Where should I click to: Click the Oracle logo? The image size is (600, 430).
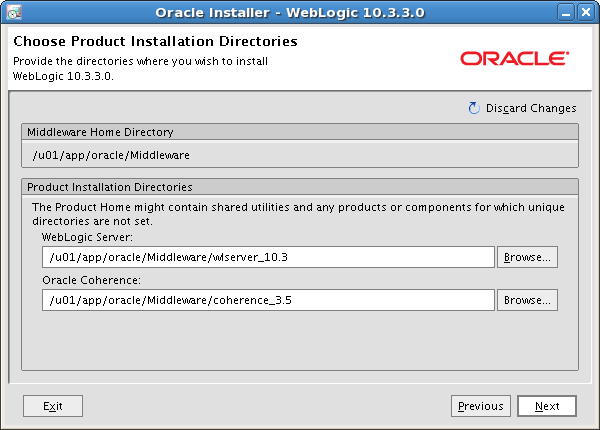(514, 58)
